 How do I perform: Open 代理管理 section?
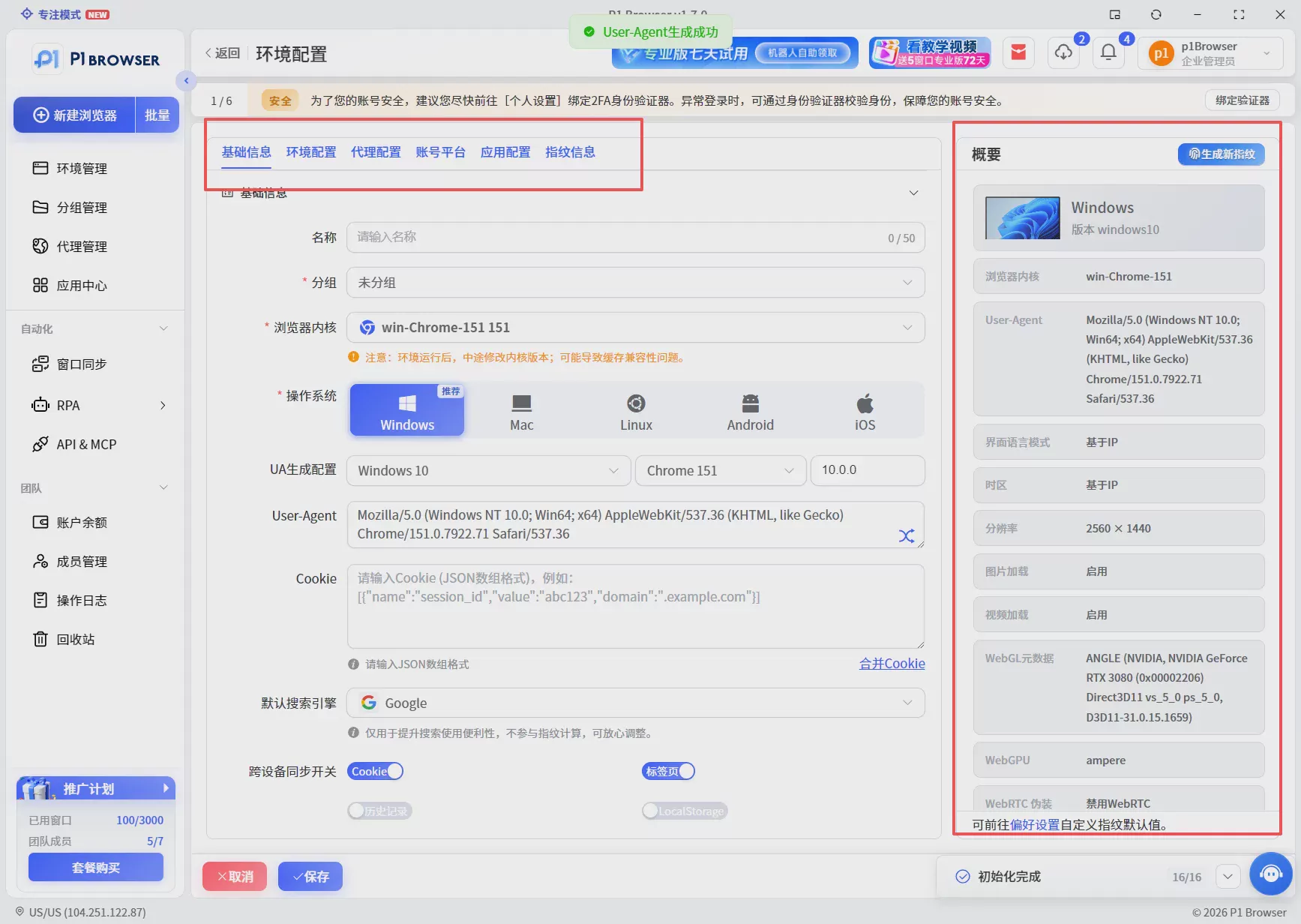(x=70, y=246)
